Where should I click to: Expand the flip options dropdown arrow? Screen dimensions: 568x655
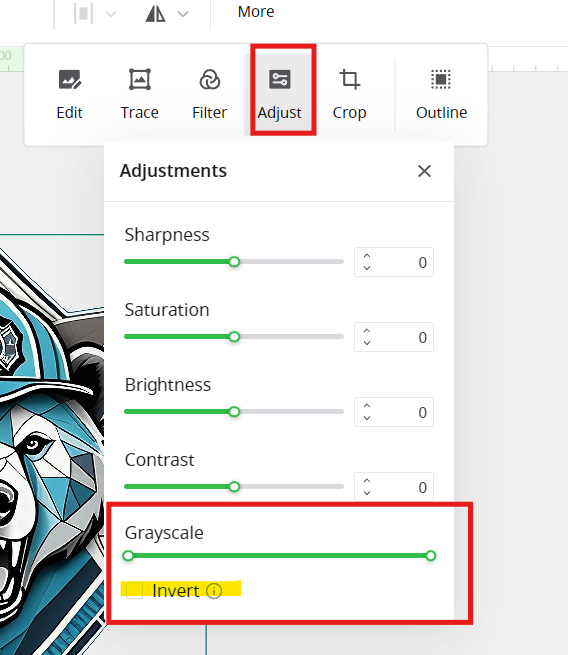(183, 14)
